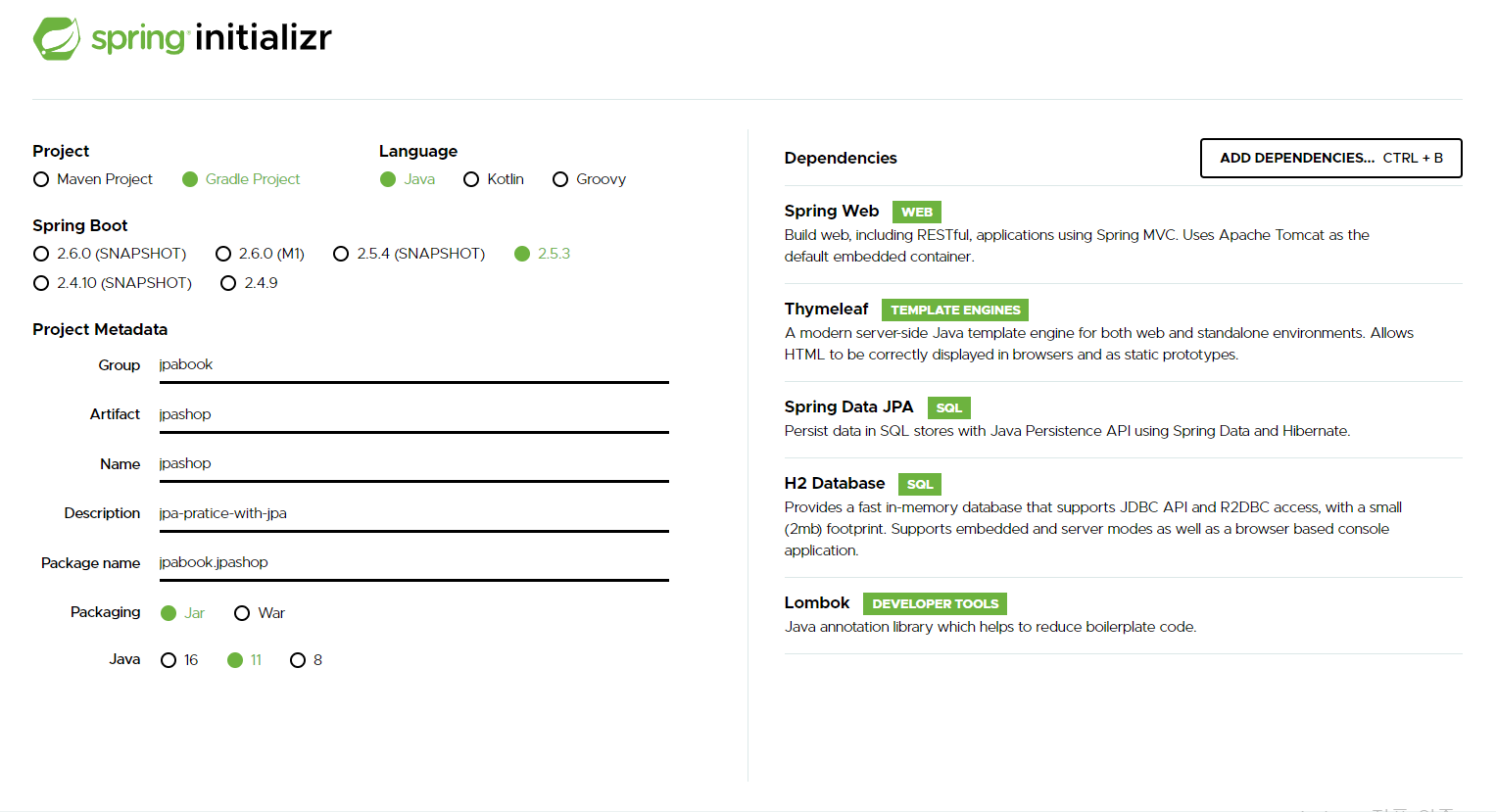1496x812 pixels.
Task: Pick Java version 11
Action: [245, 660]
